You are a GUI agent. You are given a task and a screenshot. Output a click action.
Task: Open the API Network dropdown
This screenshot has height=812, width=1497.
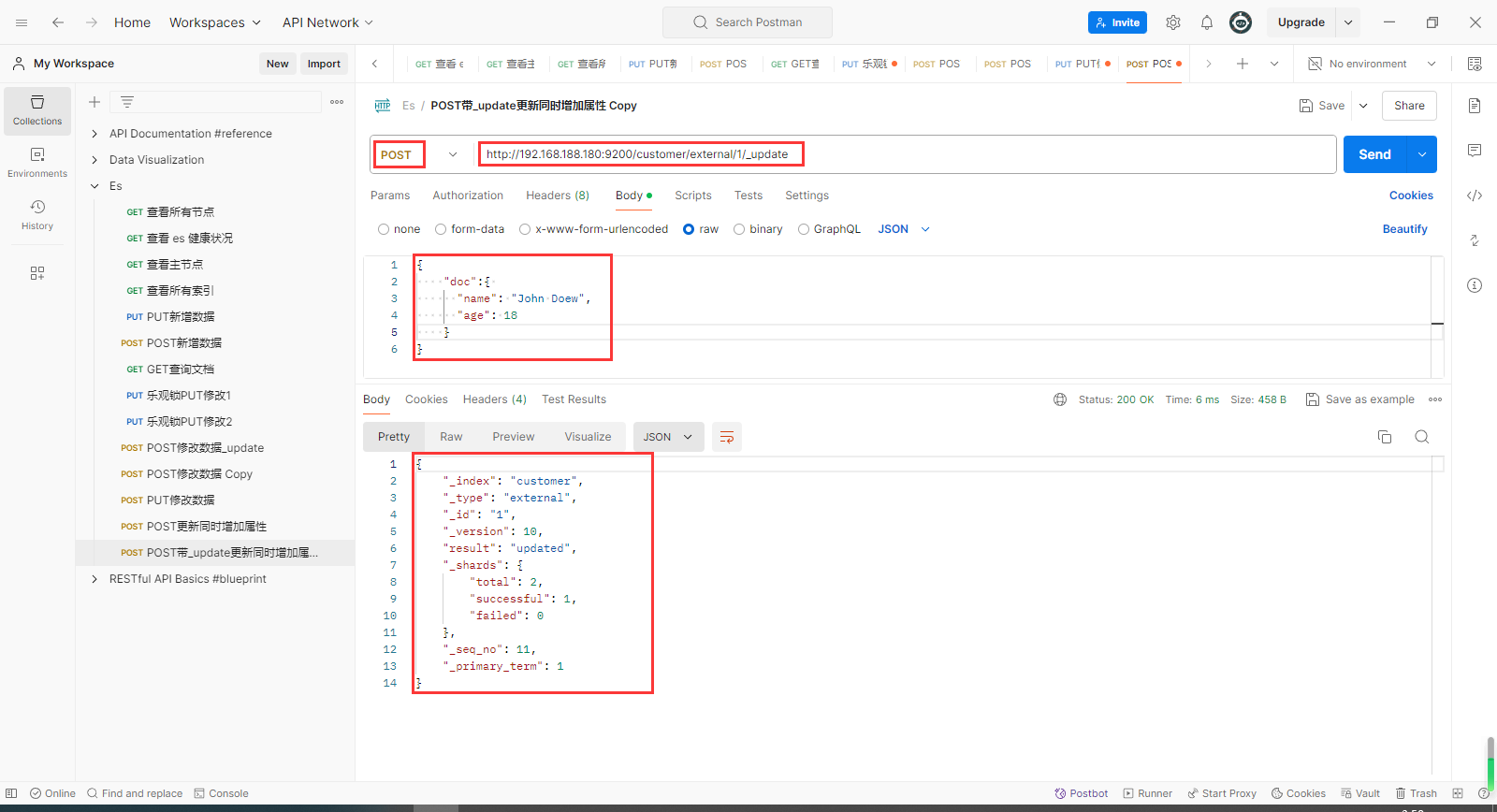[x=328, y=22]
